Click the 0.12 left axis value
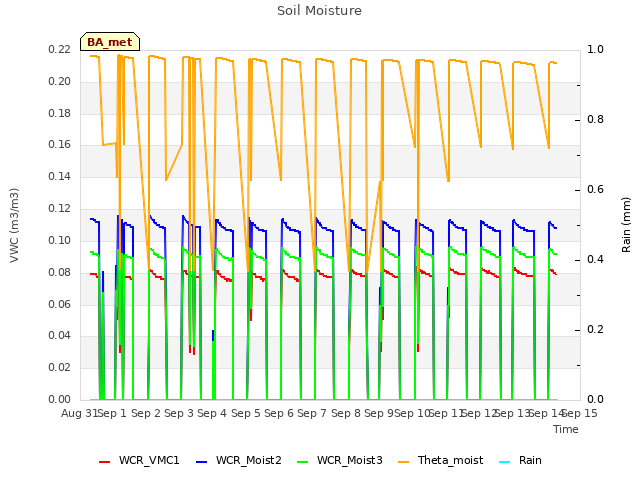The width and height of the screenshot is (640, 480). click(60, 209)
